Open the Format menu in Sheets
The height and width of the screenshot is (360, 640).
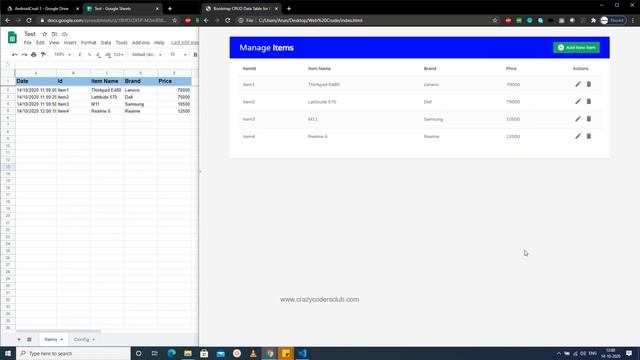click(x=88, y=42)
